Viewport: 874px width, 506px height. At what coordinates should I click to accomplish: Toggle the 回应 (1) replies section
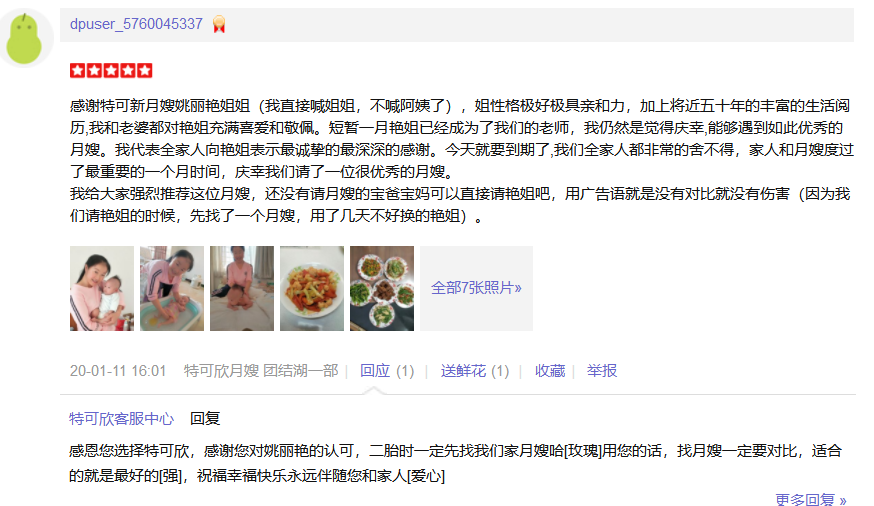point(387,371)
